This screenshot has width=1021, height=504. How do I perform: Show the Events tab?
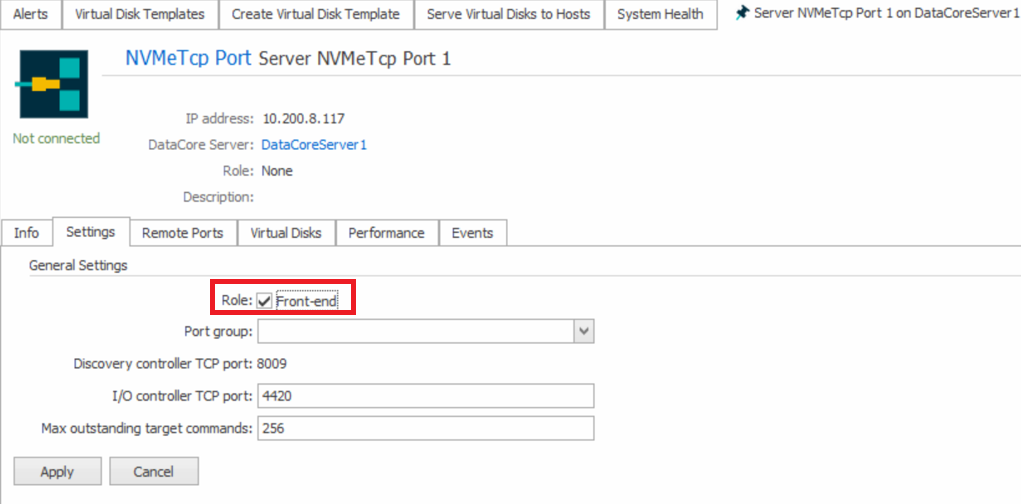coord(472,233)
